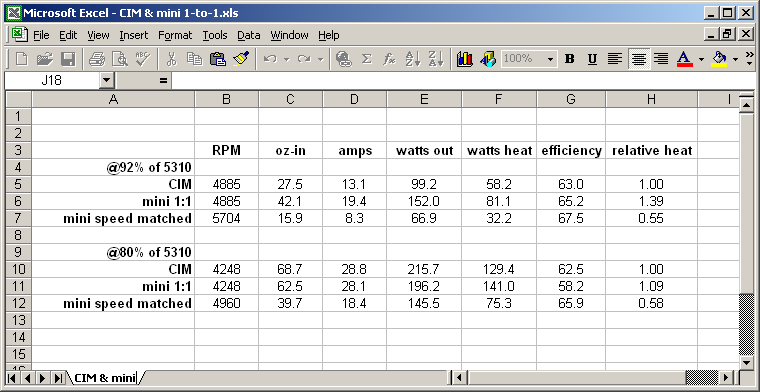Open the Edit menu

pos(68,35)
